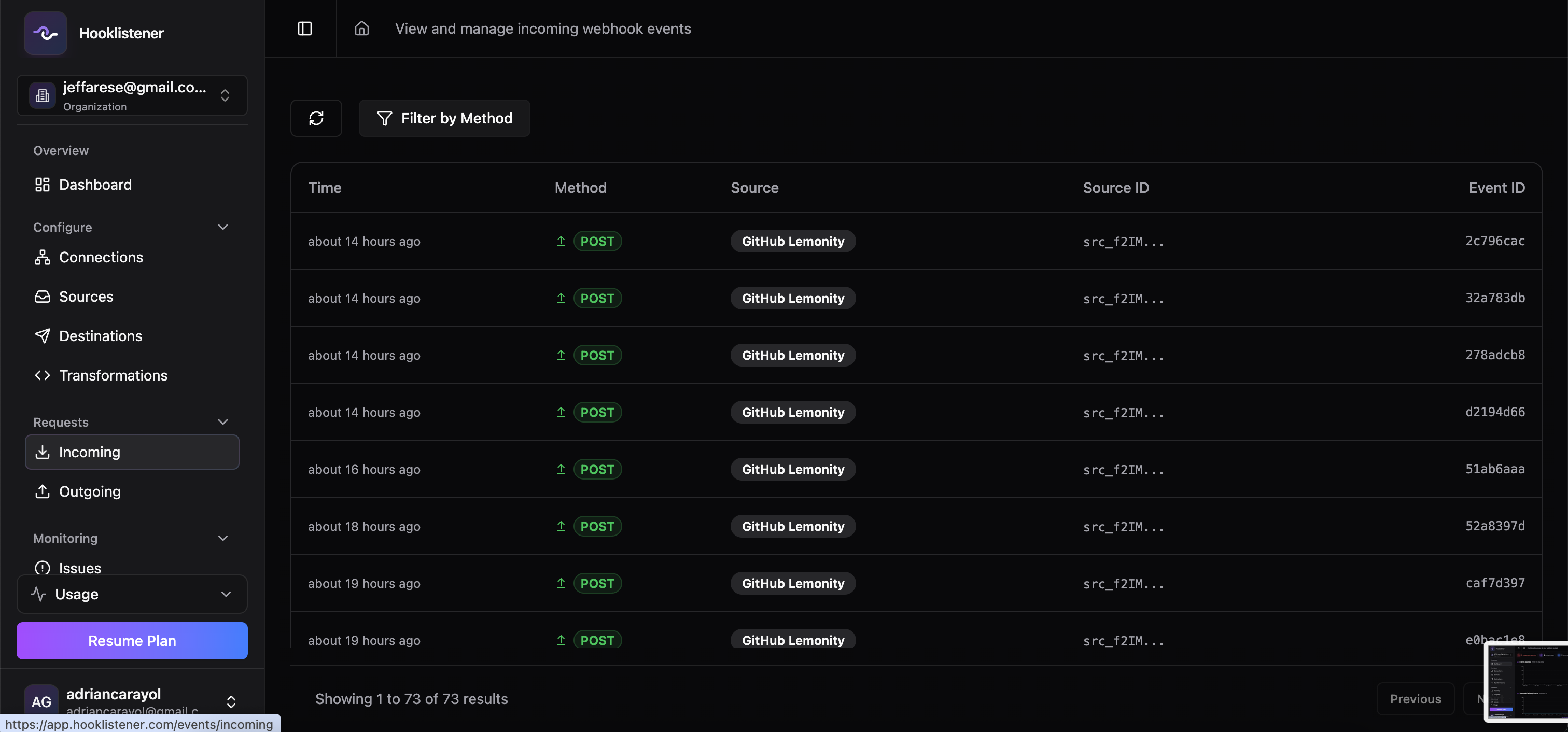Click POST badge in row 52a8397d
The image size is (1568, 732).
coord(597,526)
